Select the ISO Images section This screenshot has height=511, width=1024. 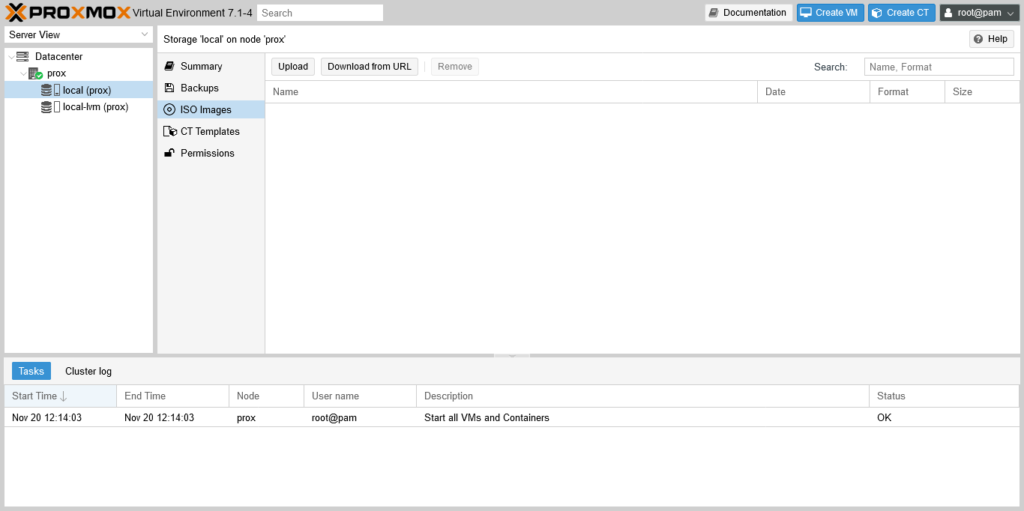211,110
